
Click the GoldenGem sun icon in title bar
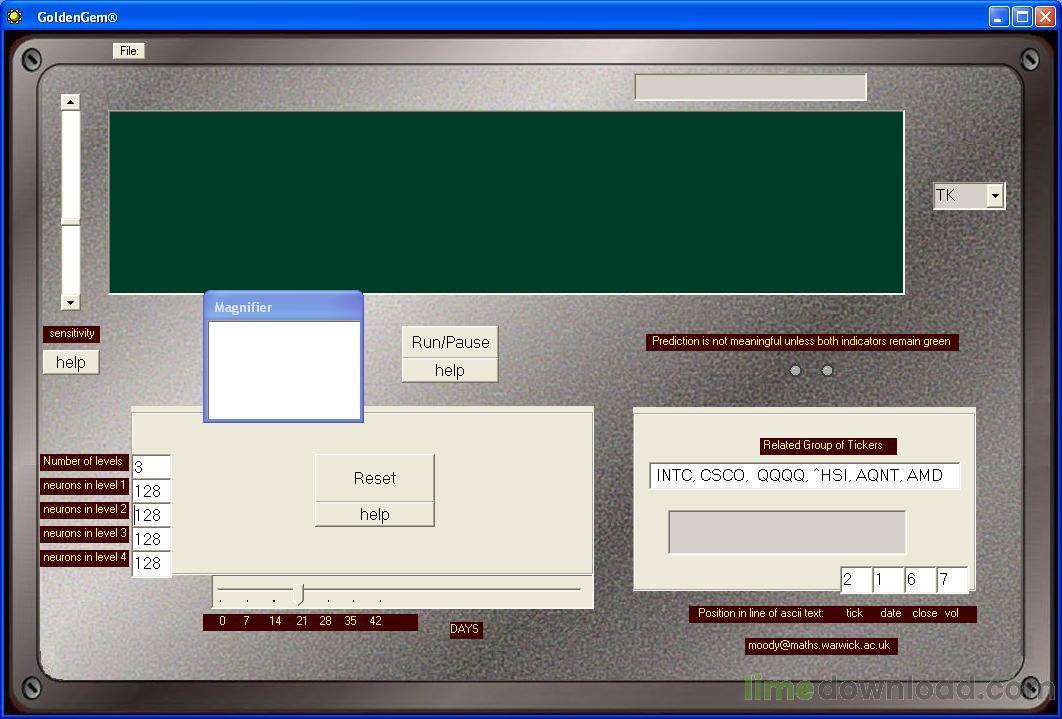[14, 16]
